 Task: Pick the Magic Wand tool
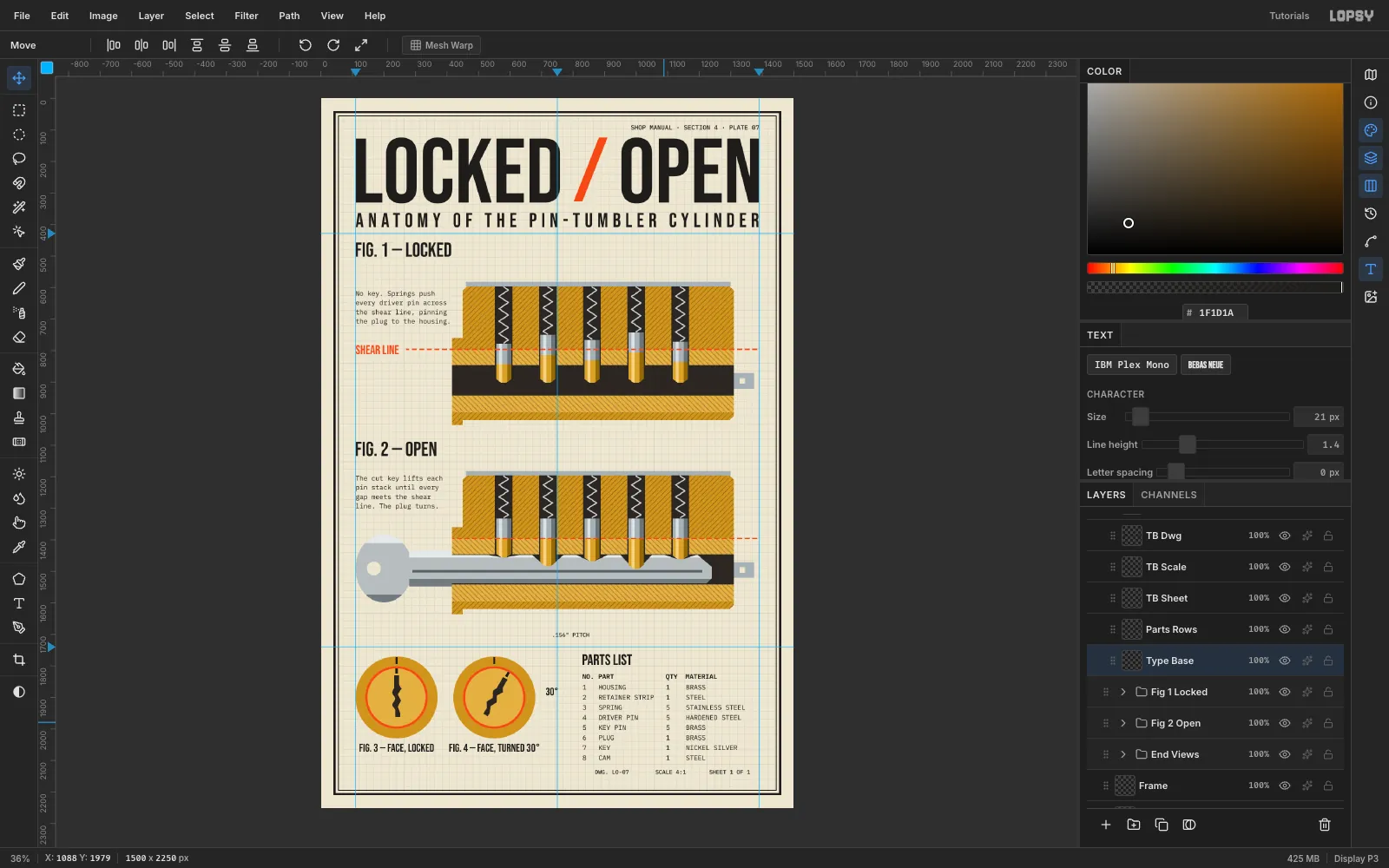click(x=18, y=207)
